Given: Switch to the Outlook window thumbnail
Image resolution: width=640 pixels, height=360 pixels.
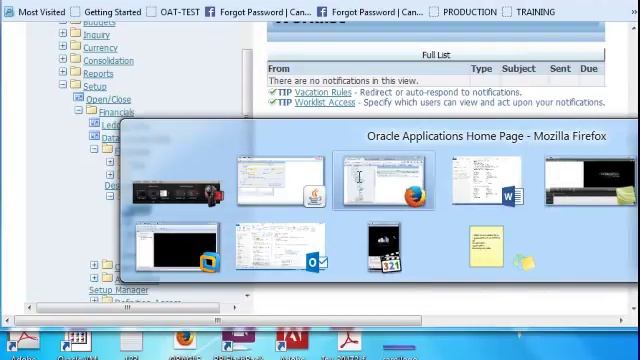Looking at the screenshot, I should [281, 246].
